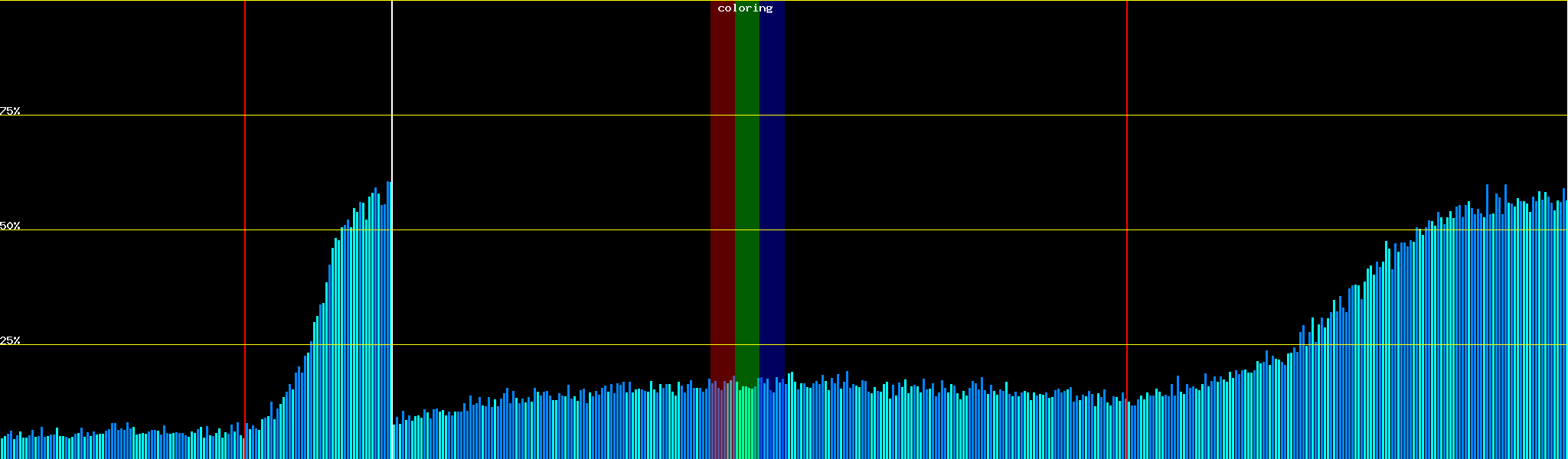Click the last bar at far right edge
1568x459 pixels.
pos(1566,329)
